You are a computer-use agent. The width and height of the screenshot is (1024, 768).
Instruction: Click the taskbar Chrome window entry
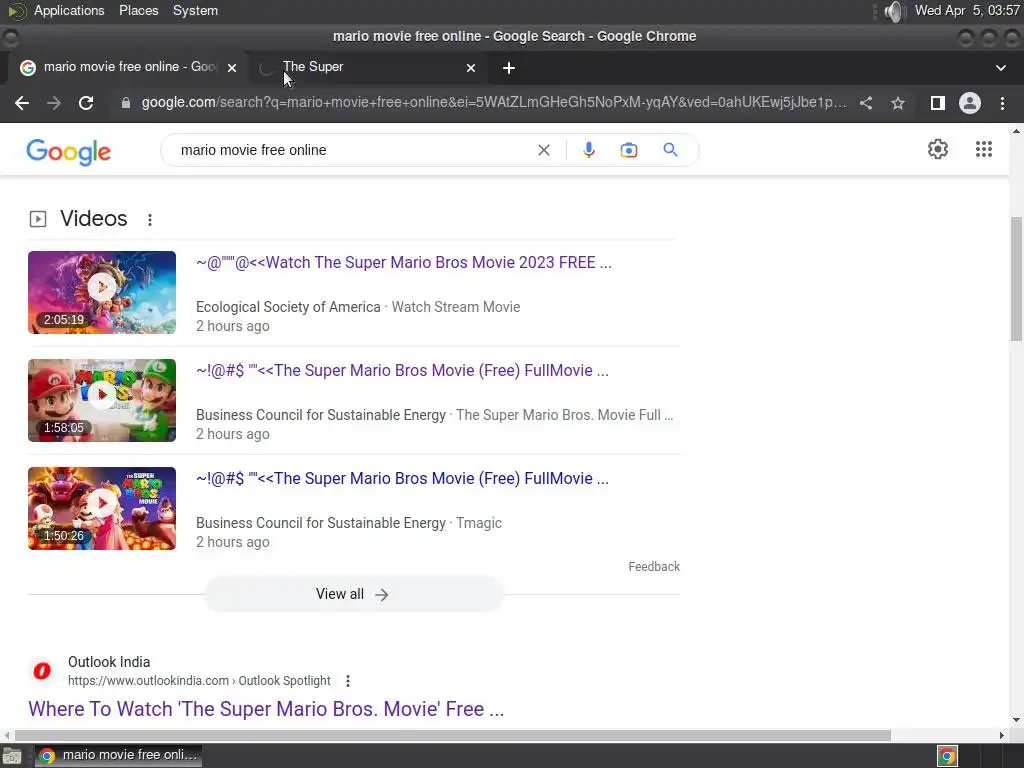click(x=118, y=756)
